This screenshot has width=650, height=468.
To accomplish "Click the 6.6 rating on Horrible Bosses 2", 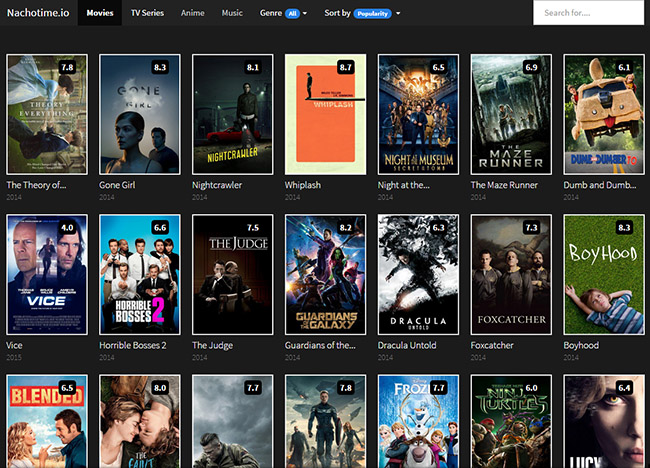I will 160,228.
